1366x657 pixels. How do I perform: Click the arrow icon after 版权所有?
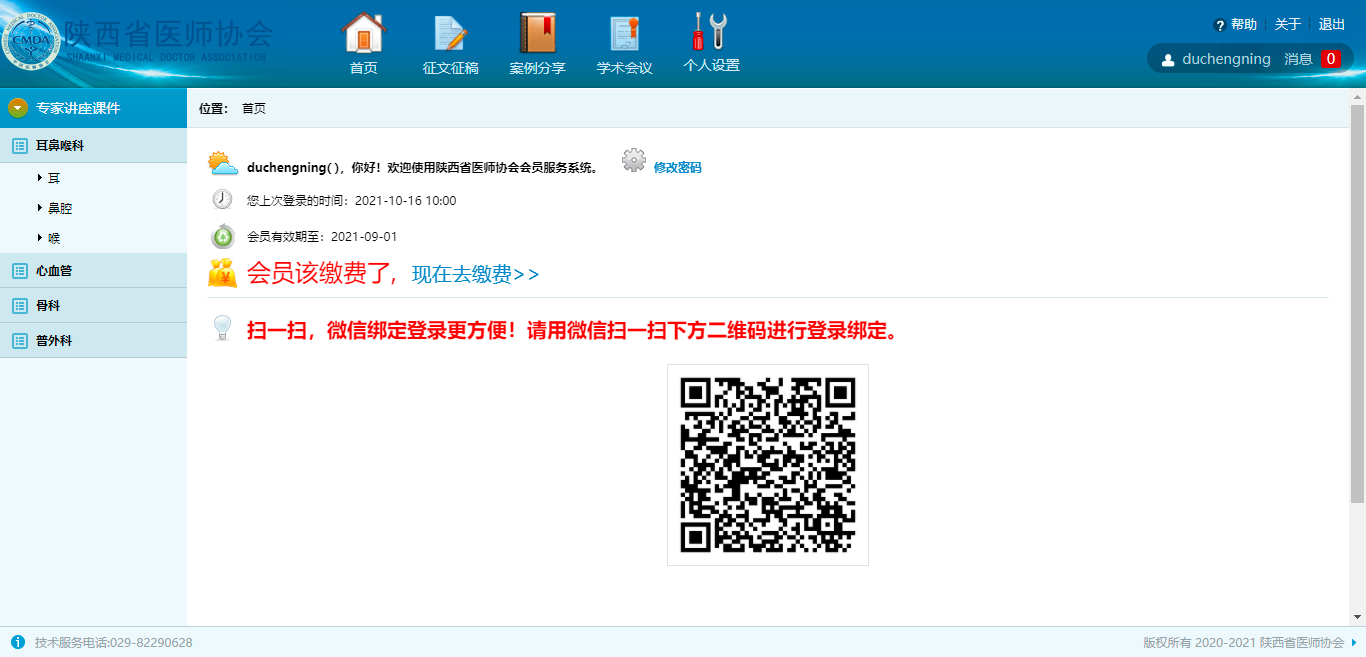tap(1354, 642)
